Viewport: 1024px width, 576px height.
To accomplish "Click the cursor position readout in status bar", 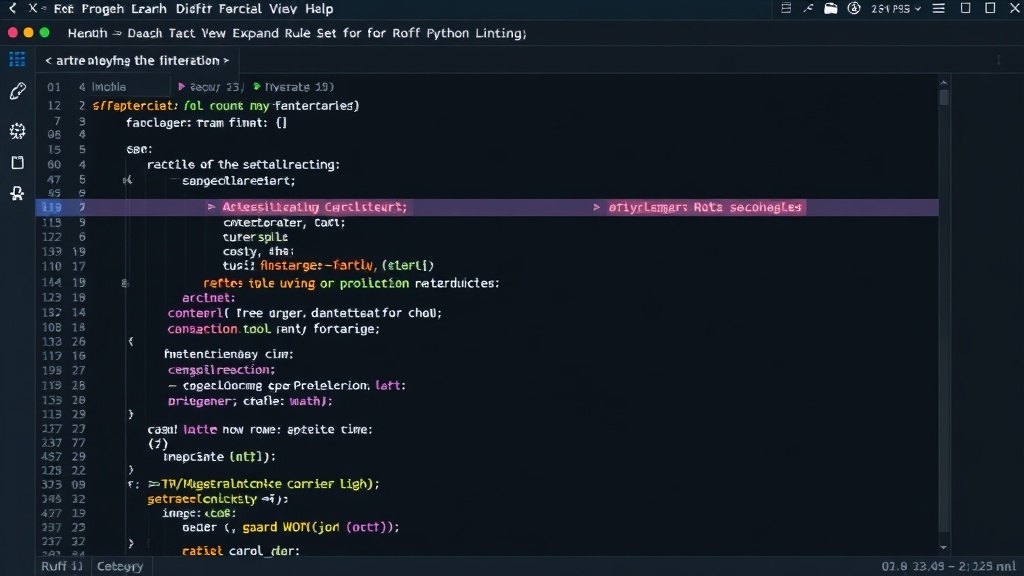I will [948, 566].
